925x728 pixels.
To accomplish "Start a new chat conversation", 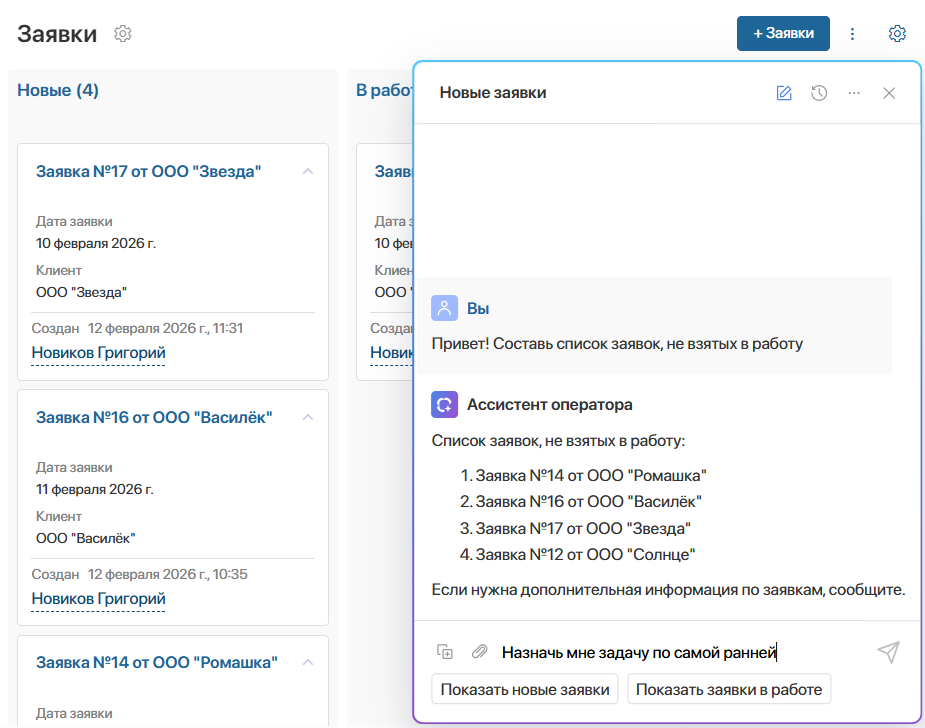I will pyautogui.click(x=784, y=92).
